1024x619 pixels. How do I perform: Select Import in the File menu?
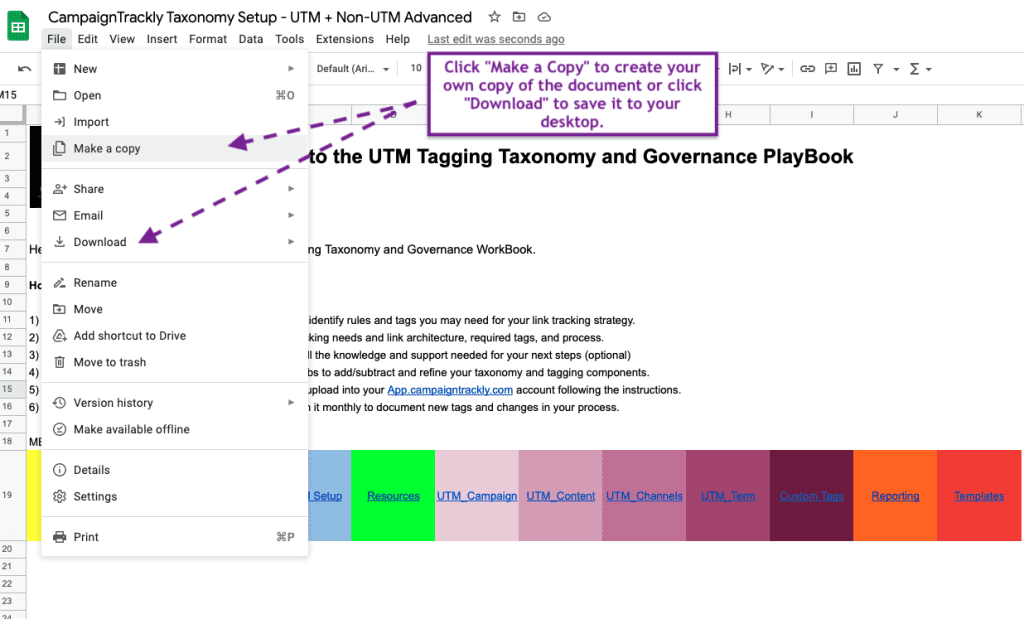point(174,122)
